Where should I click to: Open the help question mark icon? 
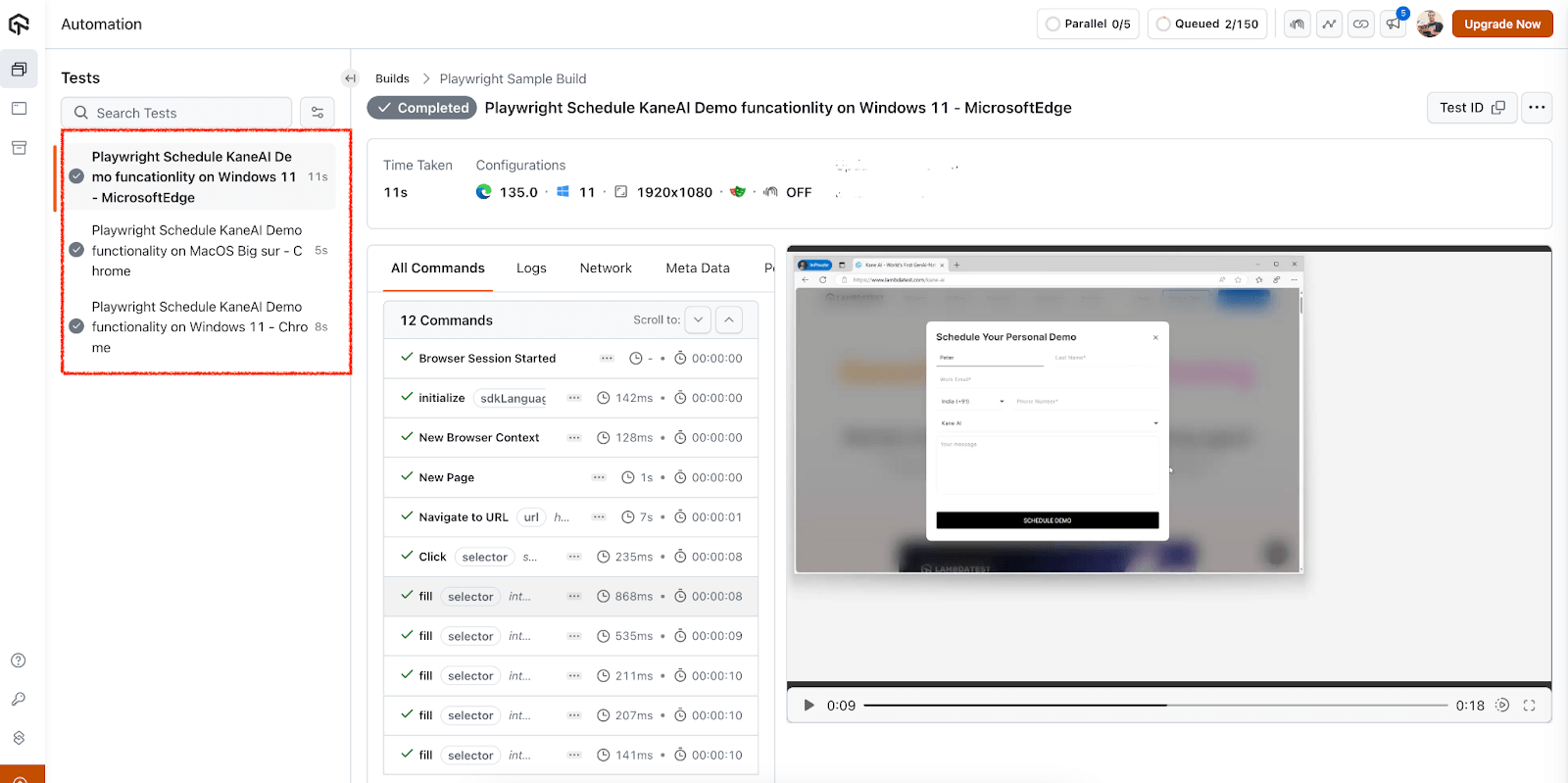coord(18,661)
